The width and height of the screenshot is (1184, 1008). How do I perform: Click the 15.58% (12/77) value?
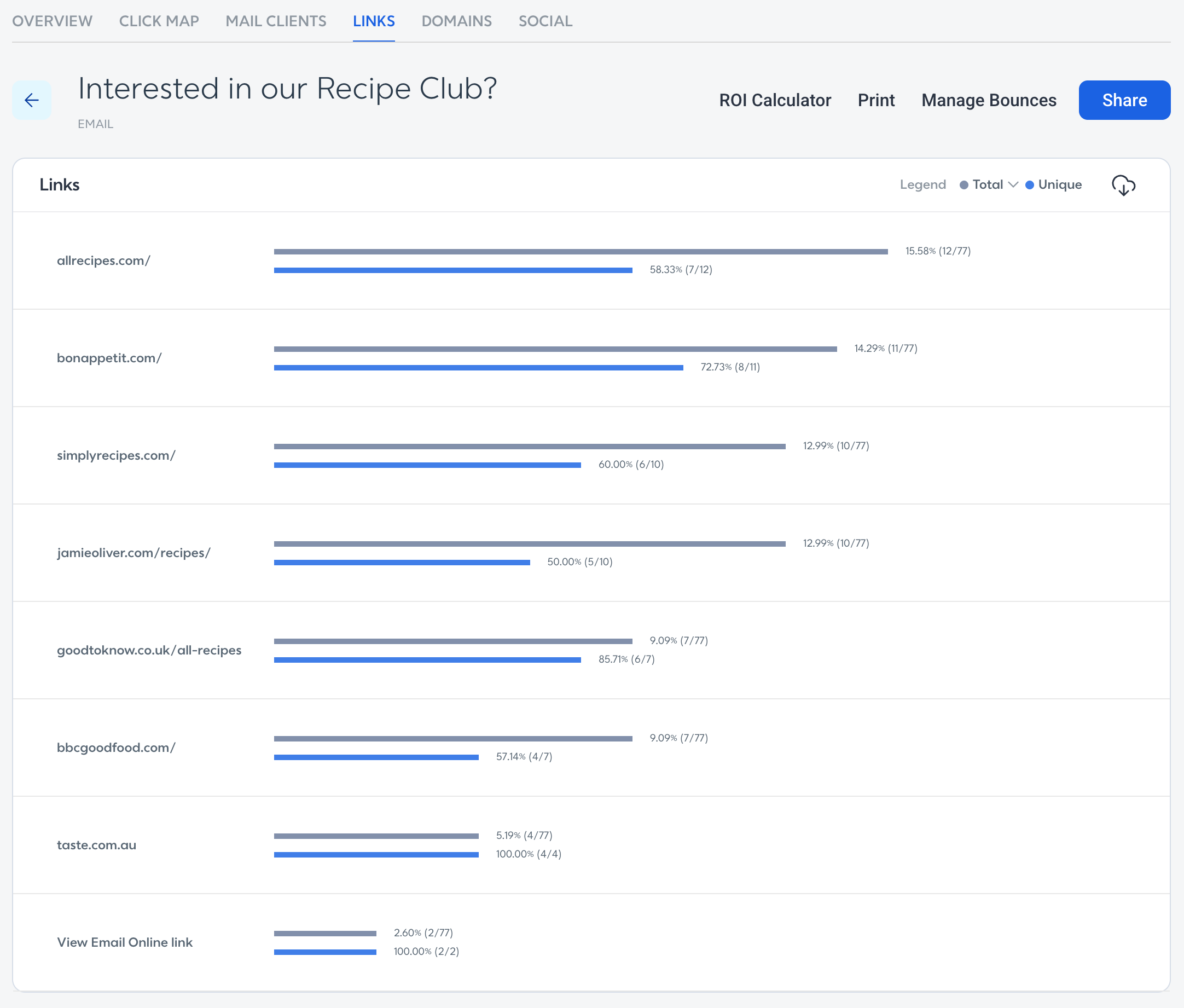938,251
